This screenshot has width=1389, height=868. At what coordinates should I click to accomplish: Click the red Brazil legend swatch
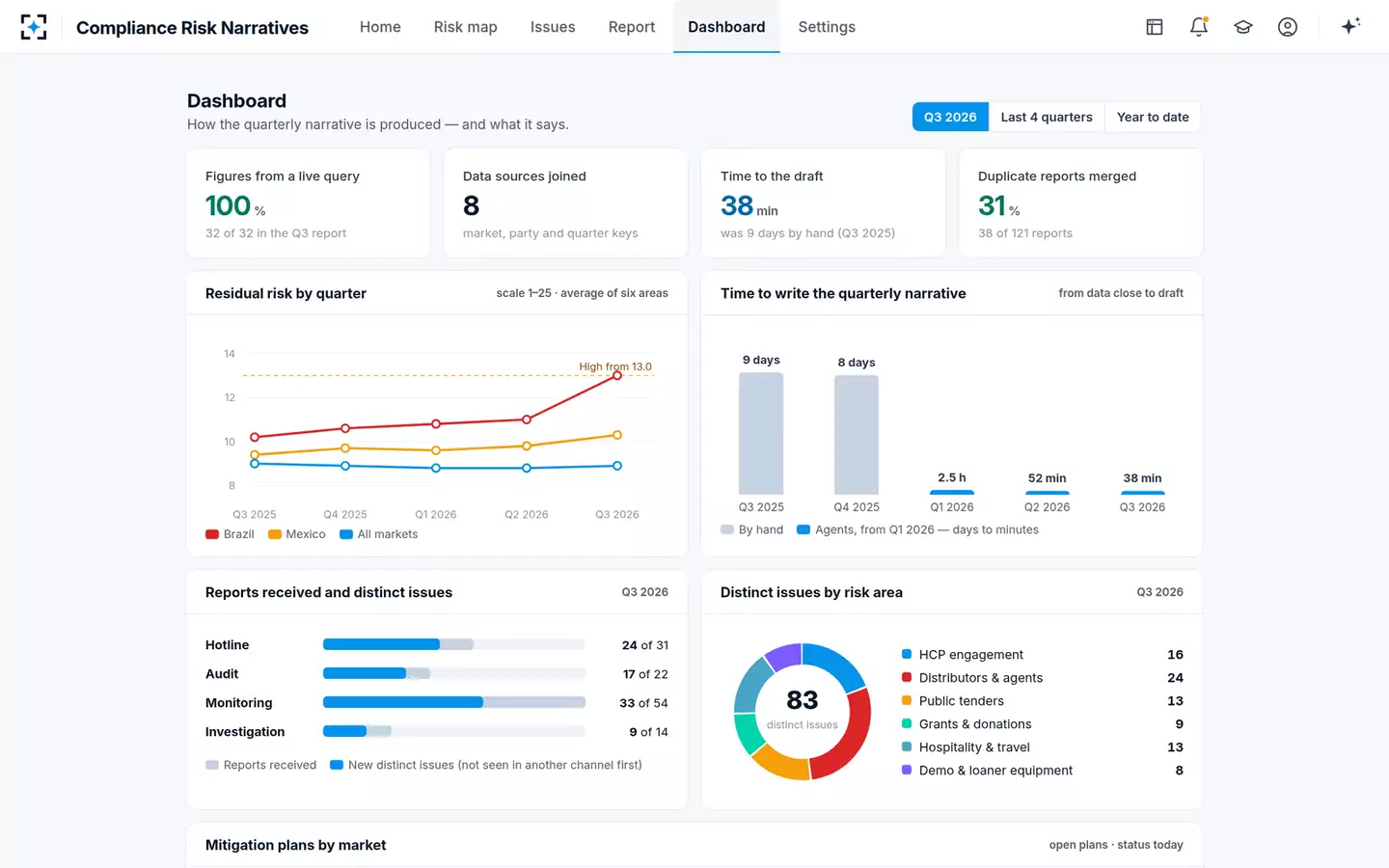tap(212, 534)
